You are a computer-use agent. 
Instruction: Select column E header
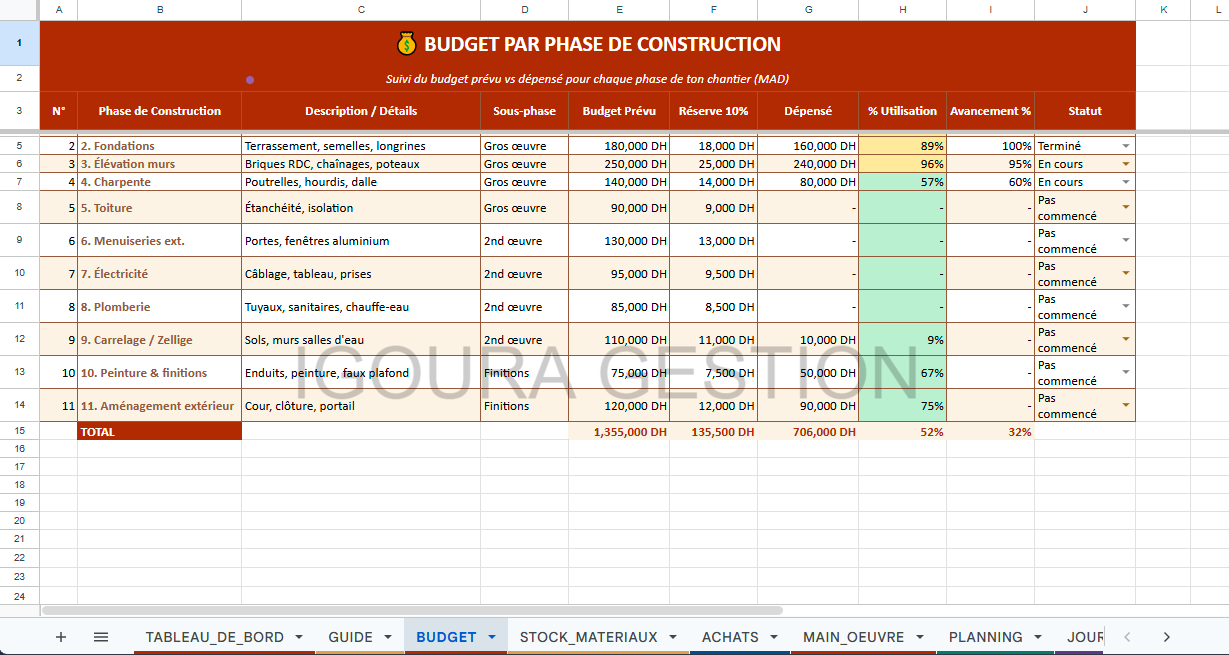click(619, 10)
